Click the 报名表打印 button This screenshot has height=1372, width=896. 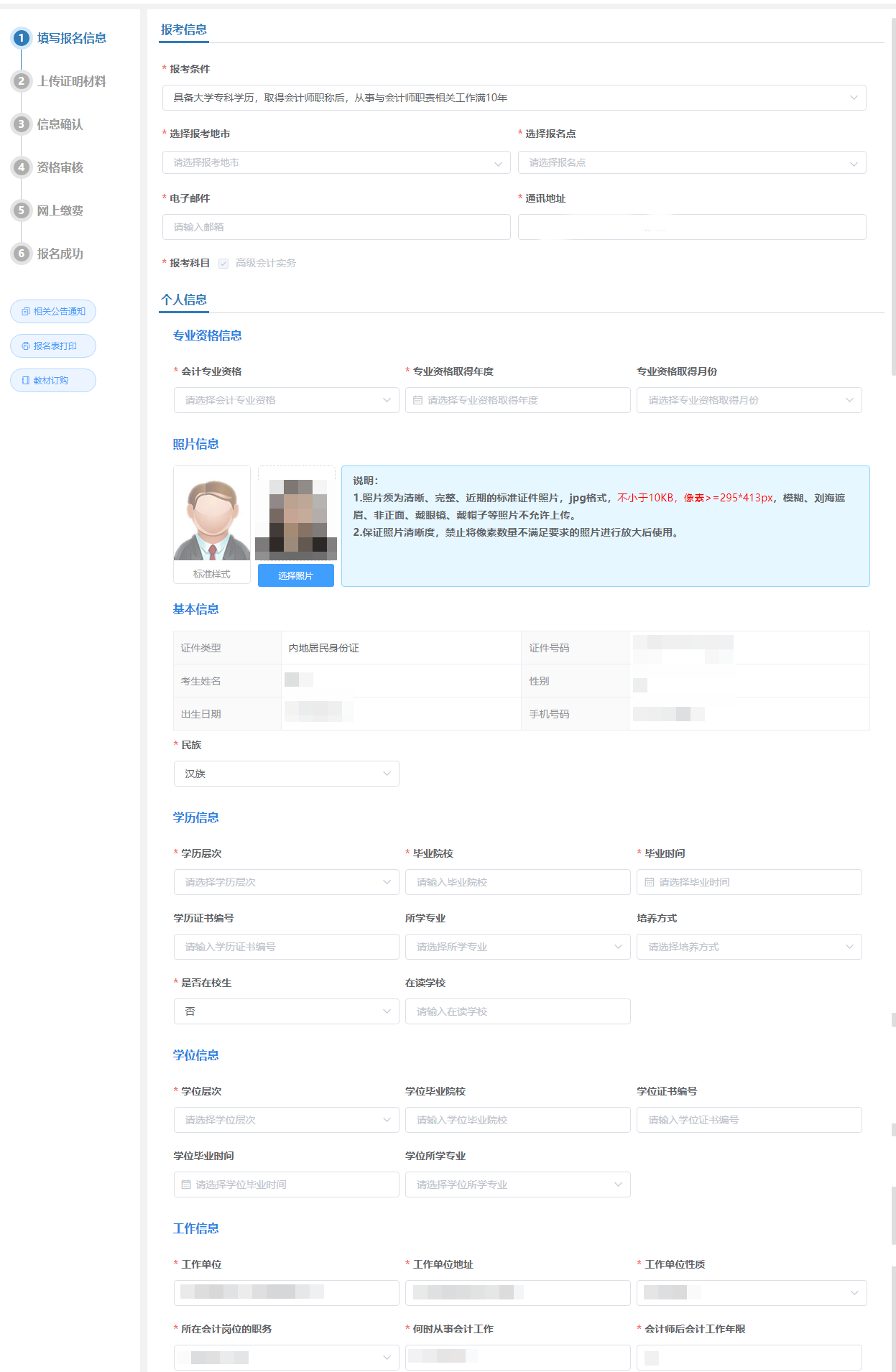(53, 346)
